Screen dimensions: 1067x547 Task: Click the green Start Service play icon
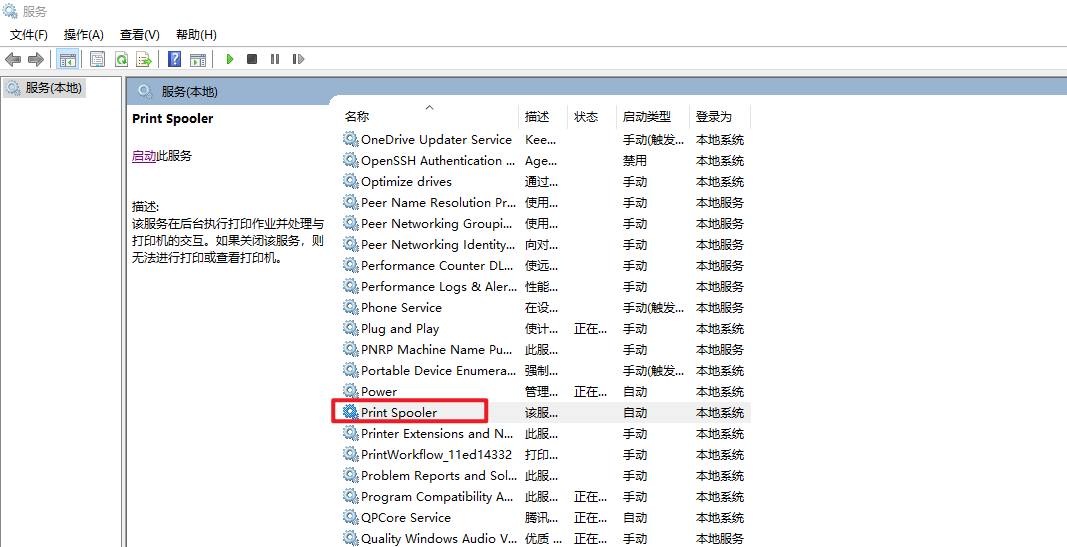click(x=230, y=59)
